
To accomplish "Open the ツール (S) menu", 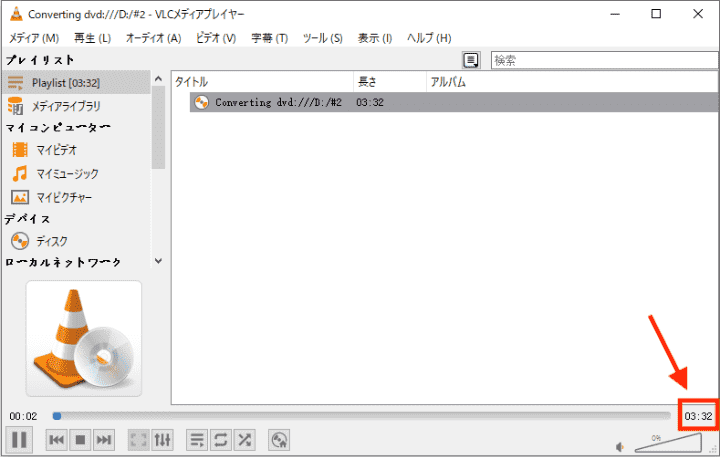I will 323,38.
